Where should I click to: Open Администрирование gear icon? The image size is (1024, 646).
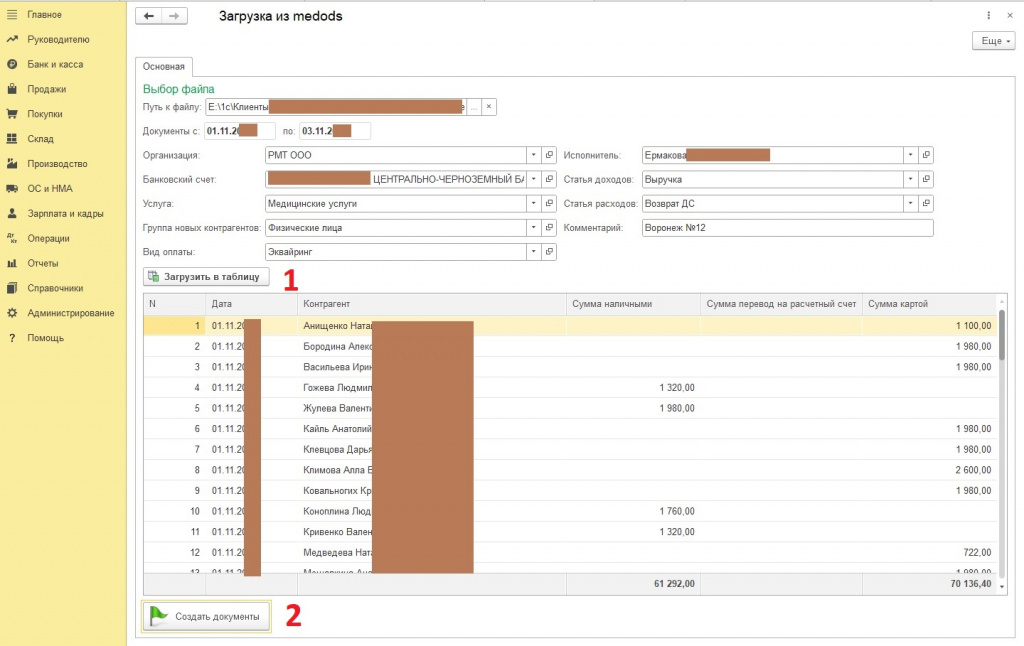click(12, 313)
